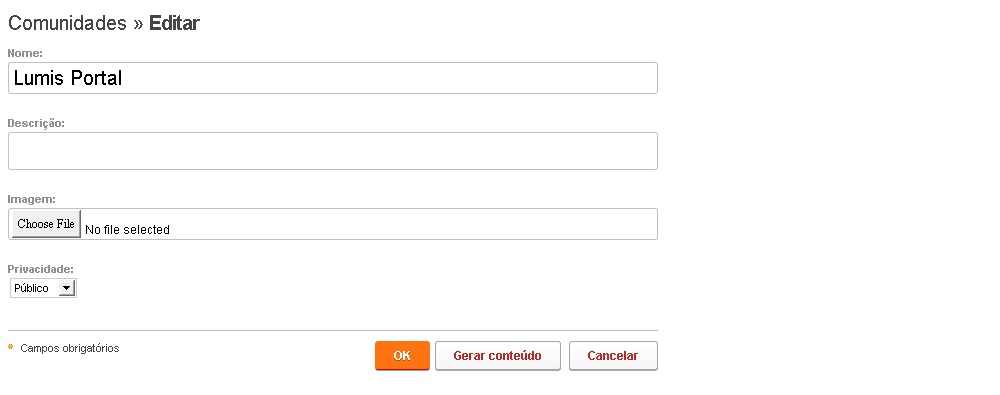Click the Privacidade dropdown arrow

coord(66,288)
